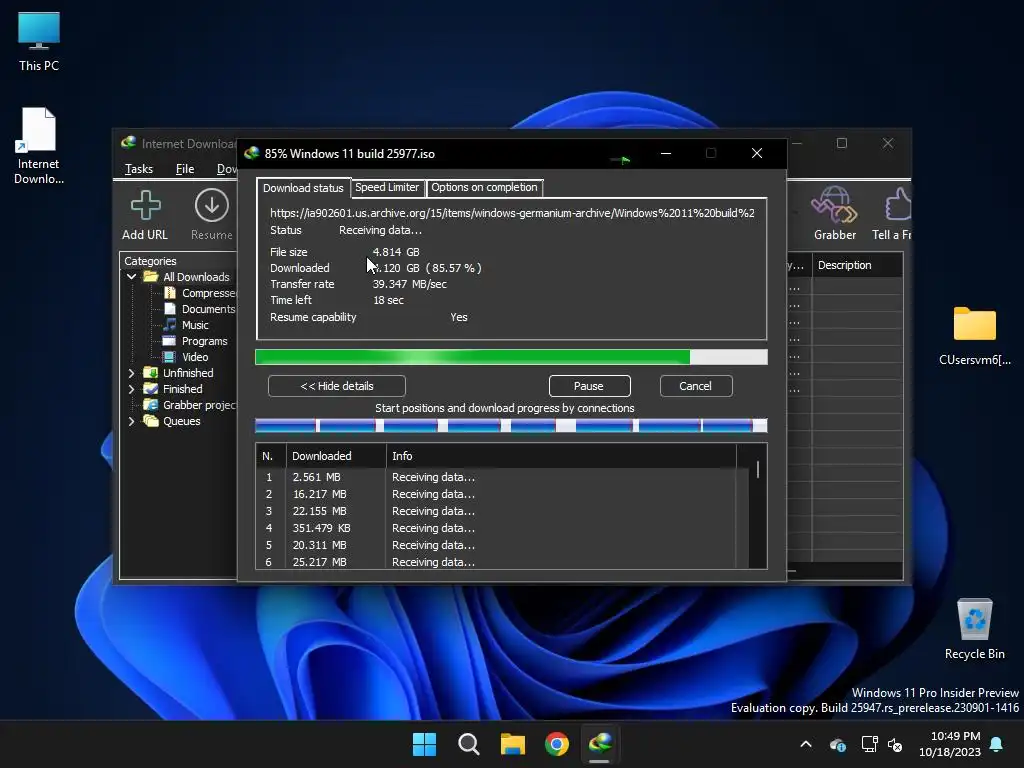Screen dimensions: 1024x768
Task: Click the 18 sec time left value
Action: click(389, 300)
